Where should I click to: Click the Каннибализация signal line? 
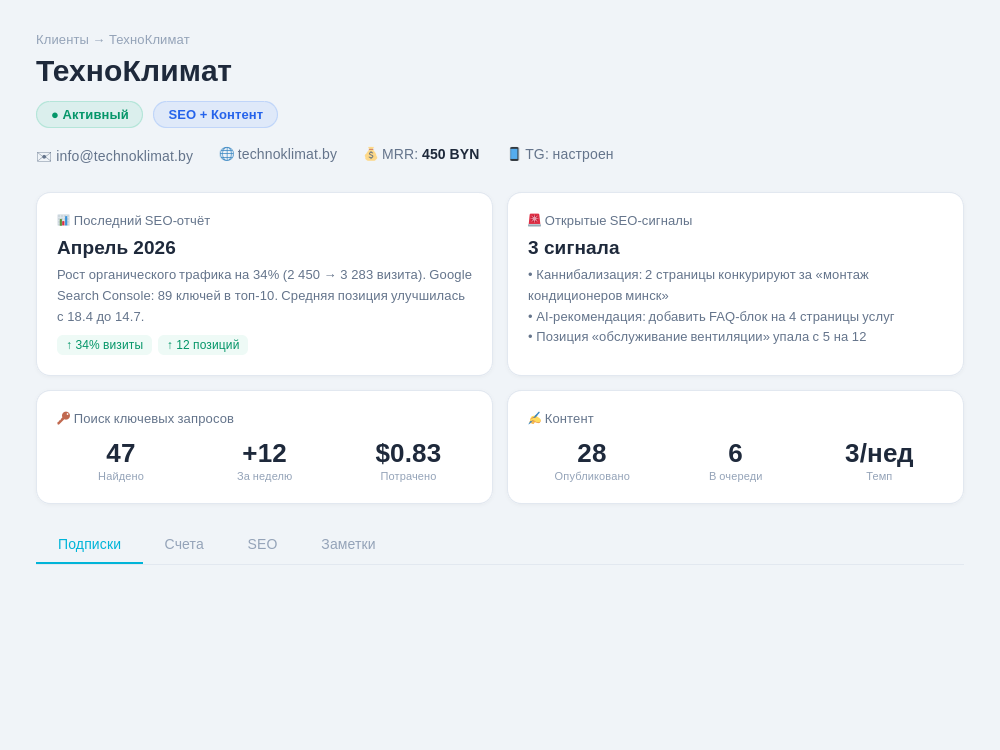click(x=698, y=285)
